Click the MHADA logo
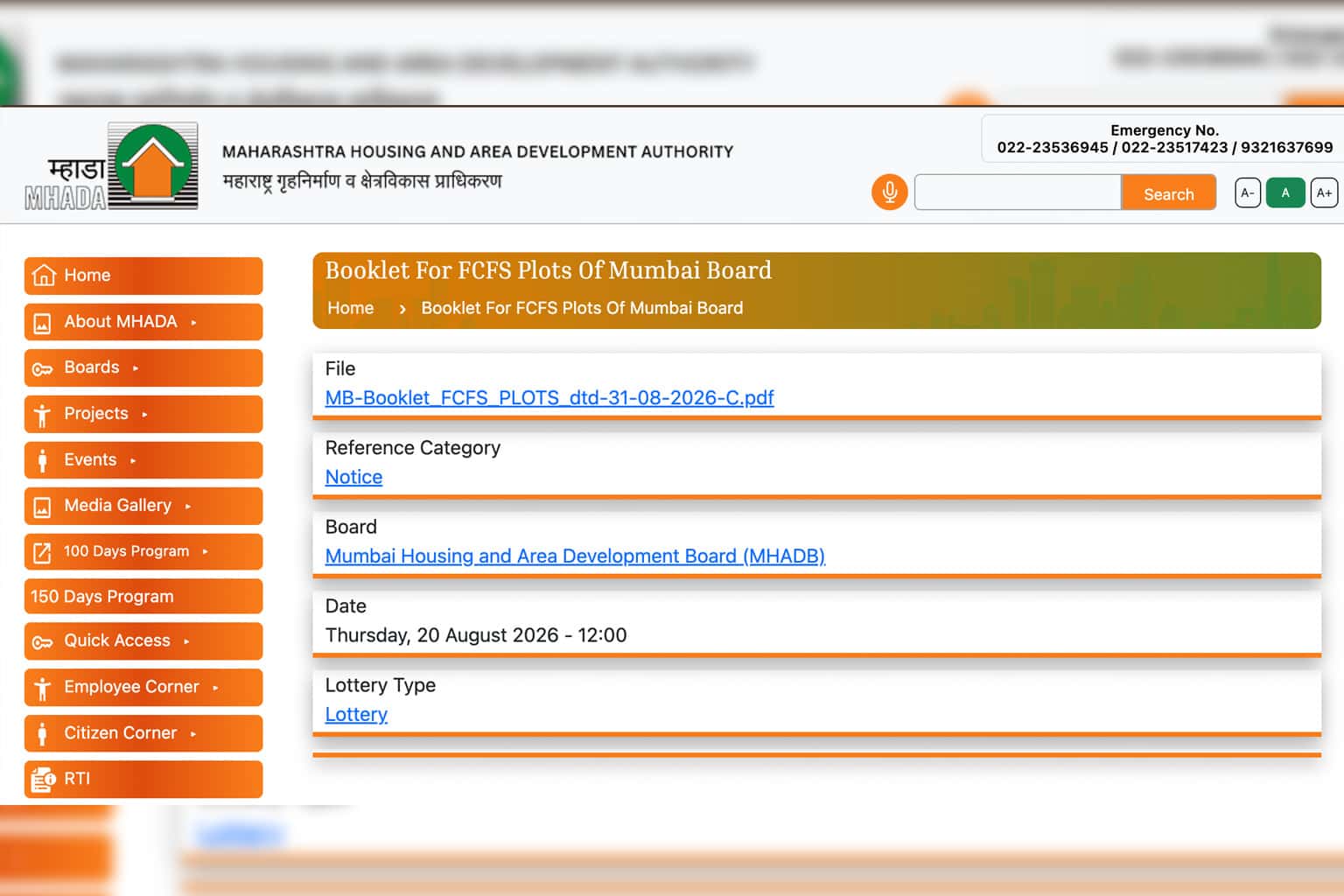The height and width of the screenshot is (896, 1344). (111, 166)
